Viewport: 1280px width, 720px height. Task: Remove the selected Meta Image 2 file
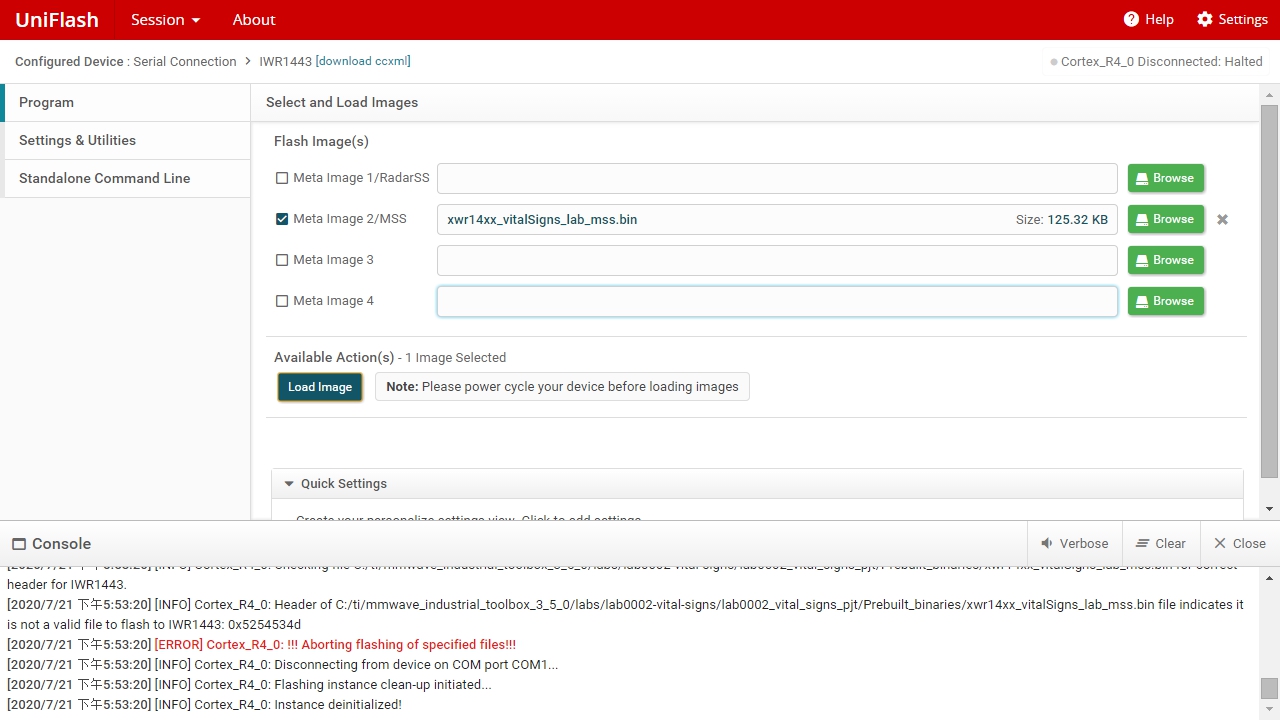click(x=1222, y=220)
